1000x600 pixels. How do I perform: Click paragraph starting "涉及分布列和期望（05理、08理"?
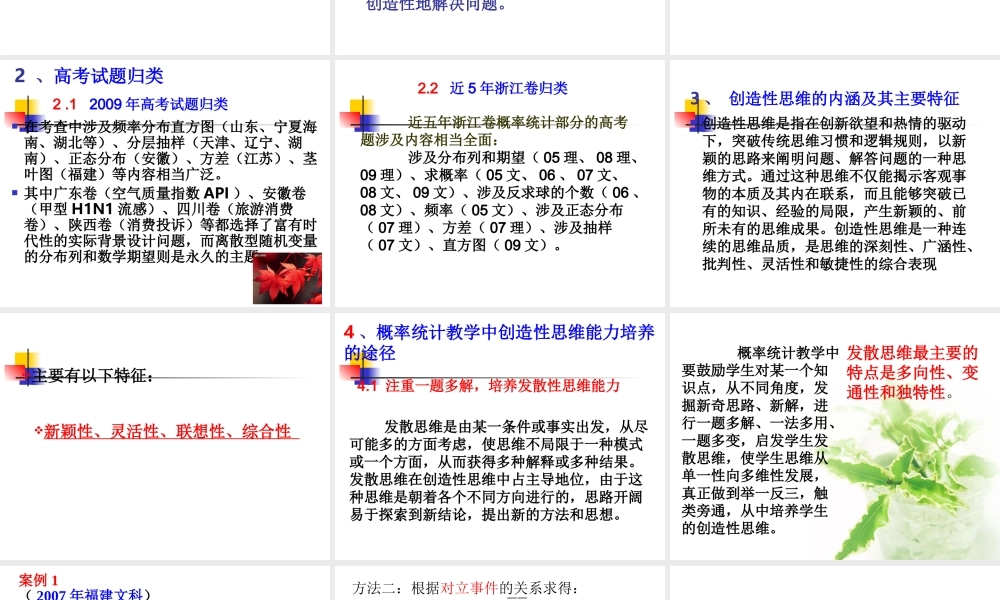(x=500, y=201)
